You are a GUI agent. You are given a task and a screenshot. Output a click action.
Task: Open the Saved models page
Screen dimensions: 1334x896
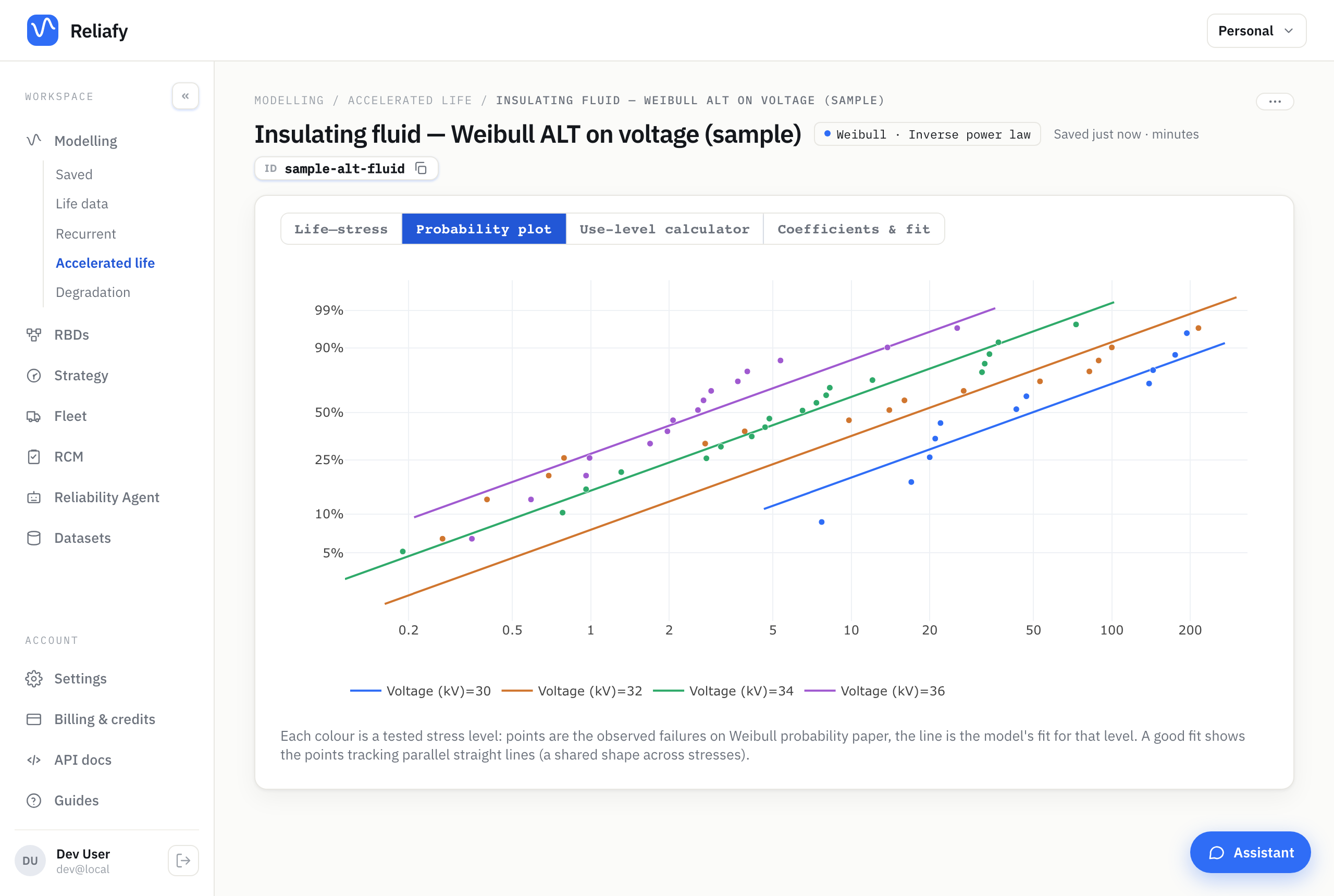click(x=75, y=175)
